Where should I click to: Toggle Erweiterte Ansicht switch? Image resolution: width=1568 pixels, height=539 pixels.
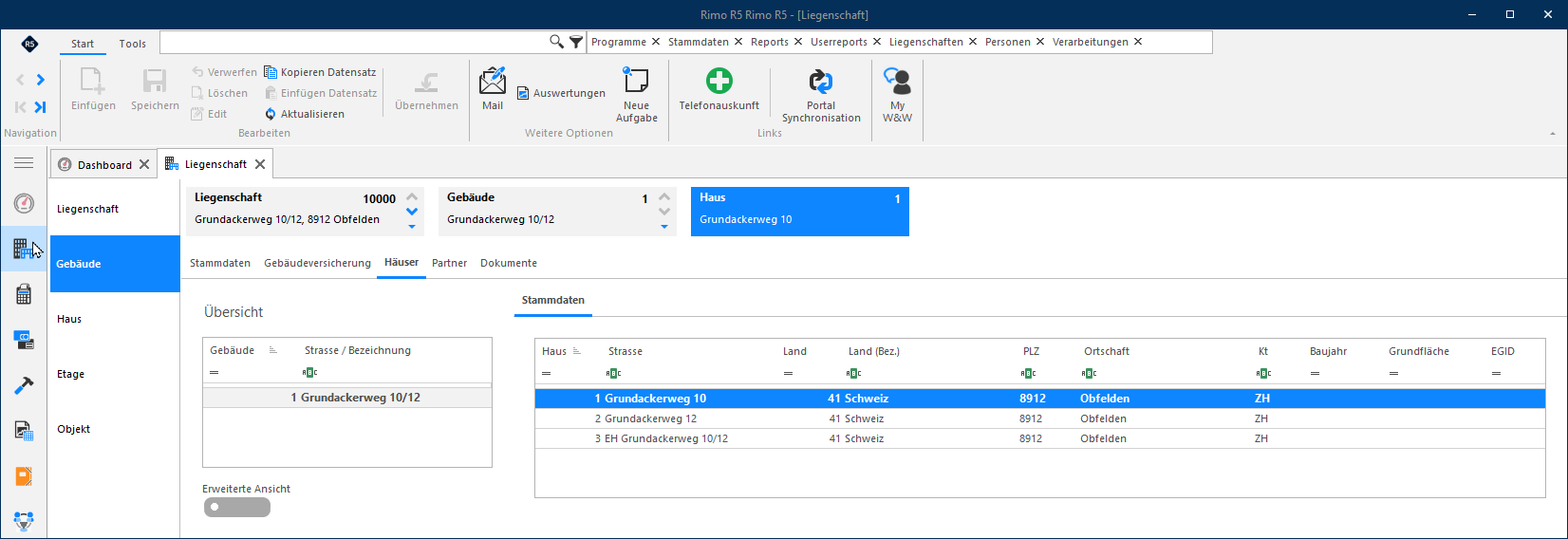pos(237,508)
